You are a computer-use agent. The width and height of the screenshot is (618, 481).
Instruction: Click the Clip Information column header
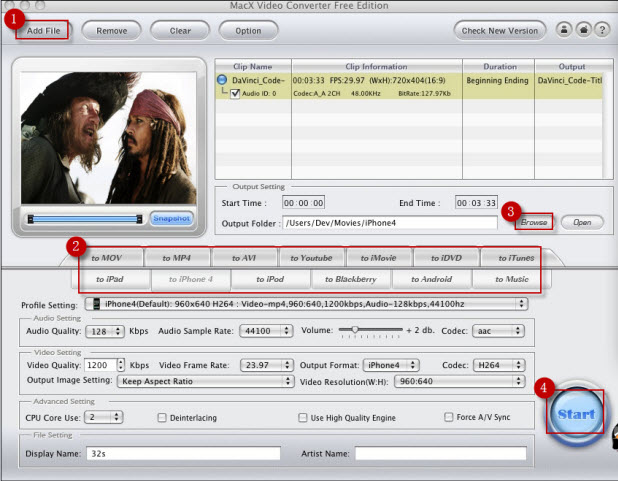376,66
